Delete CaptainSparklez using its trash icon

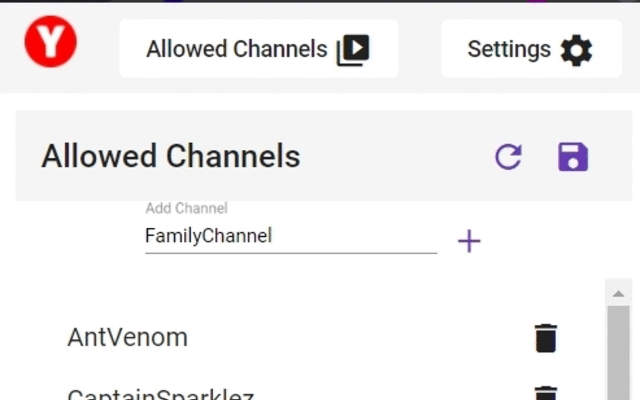[x=545, y=393]
